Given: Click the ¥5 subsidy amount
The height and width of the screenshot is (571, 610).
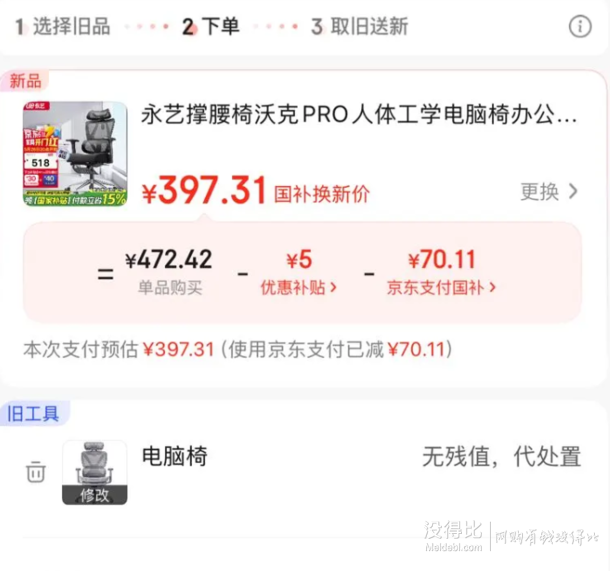Looking at the screenshot, I should tap(299, 260).
